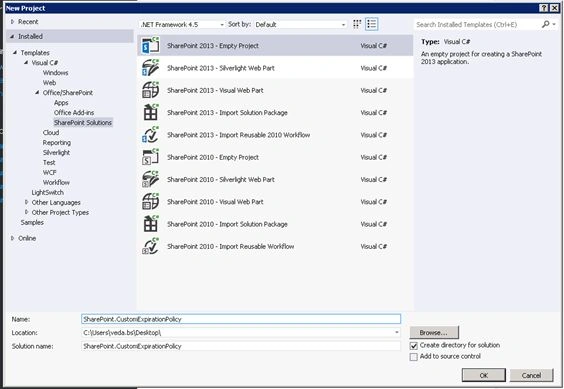Select "SharePoint 2010 - Empty Project" row text

pos(213,157)
